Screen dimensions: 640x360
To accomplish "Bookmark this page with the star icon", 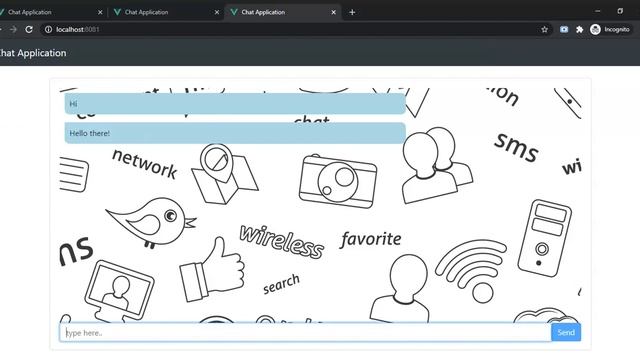I will pos(544,29).
